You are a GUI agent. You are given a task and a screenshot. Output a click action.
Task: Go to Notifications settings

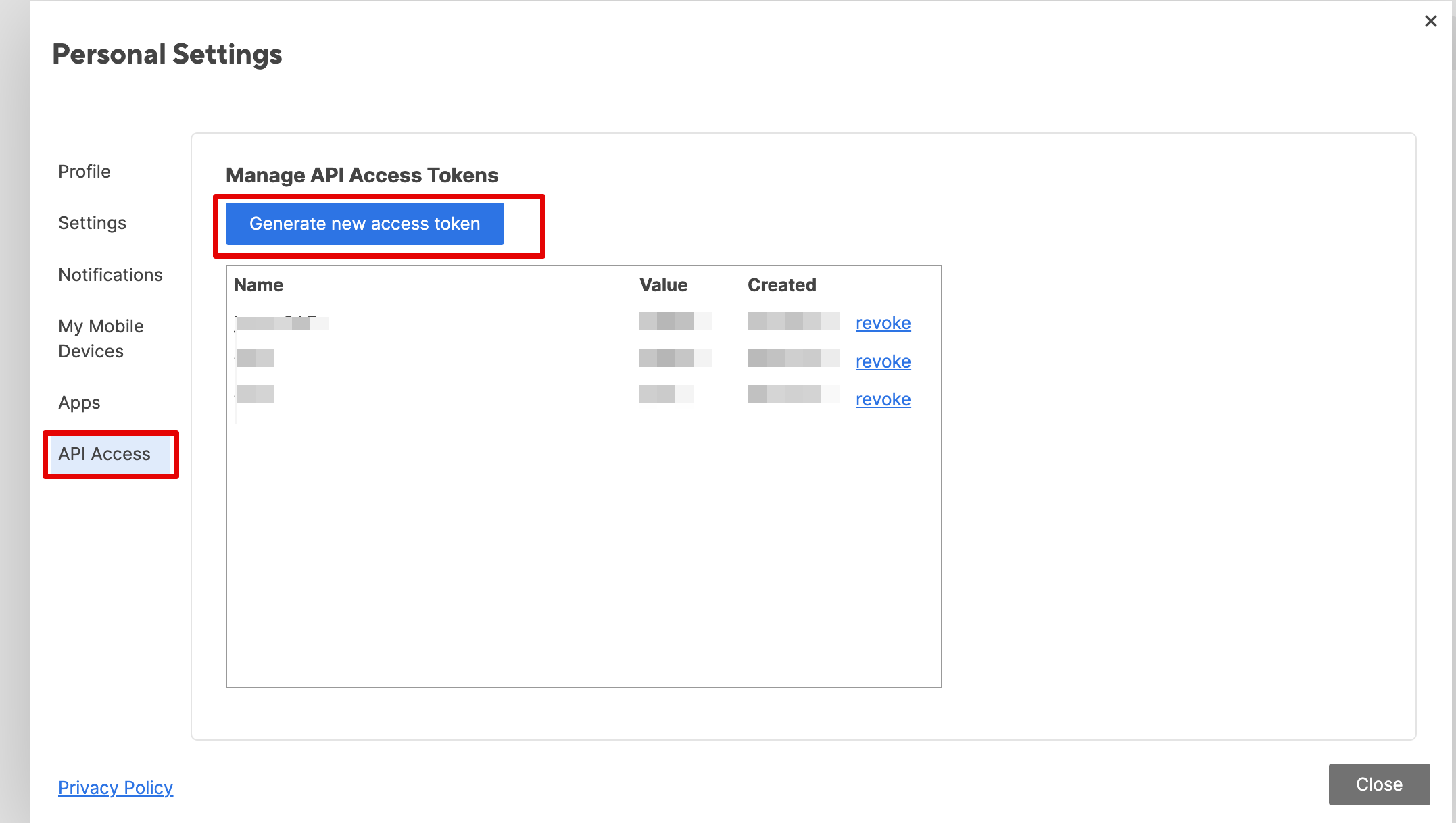pyautogui.click(x=110, y=275)
